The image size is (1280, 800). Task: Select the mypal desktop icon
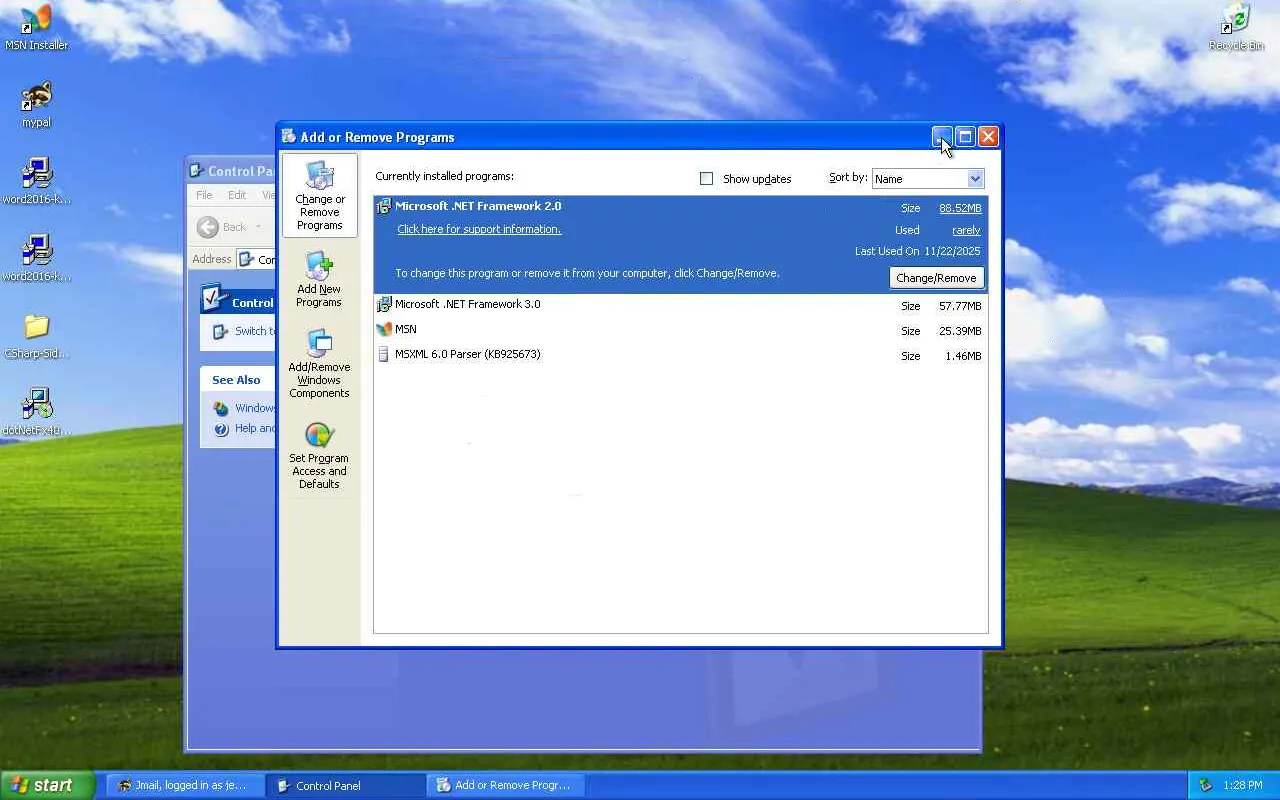(36, 105)
